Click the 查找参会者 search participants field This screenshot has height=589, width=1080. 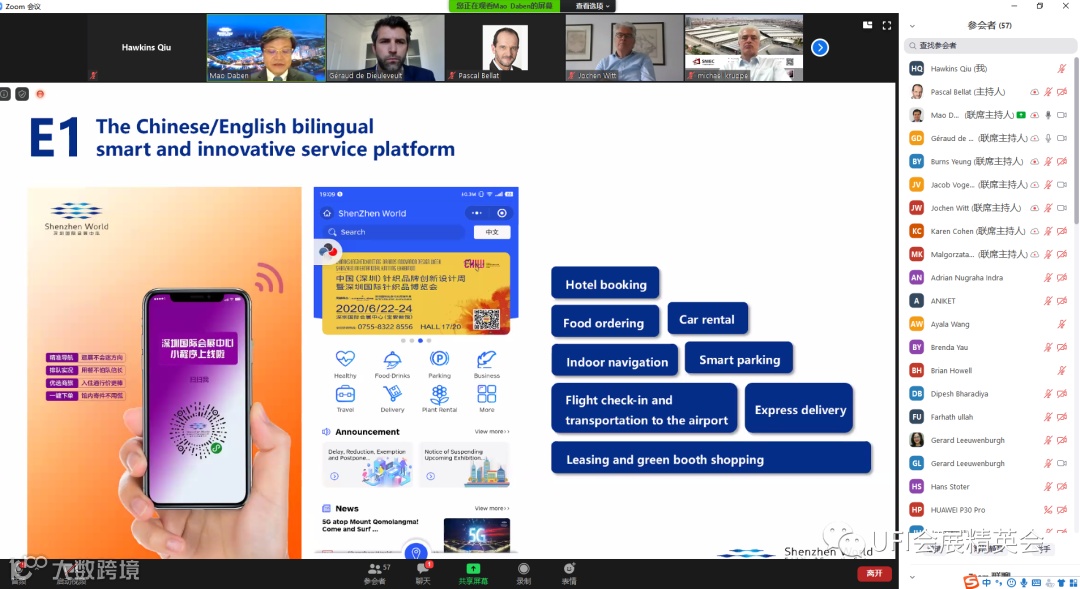pyautogui.click(x=990, y=45)
